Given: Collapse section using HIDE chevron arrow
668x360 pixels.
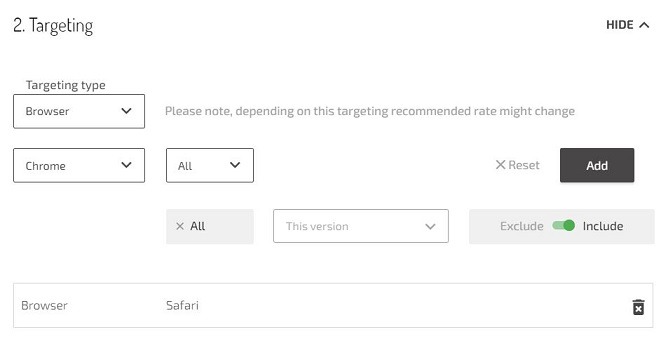Looking at the screenshot, I should coord(644,25).
